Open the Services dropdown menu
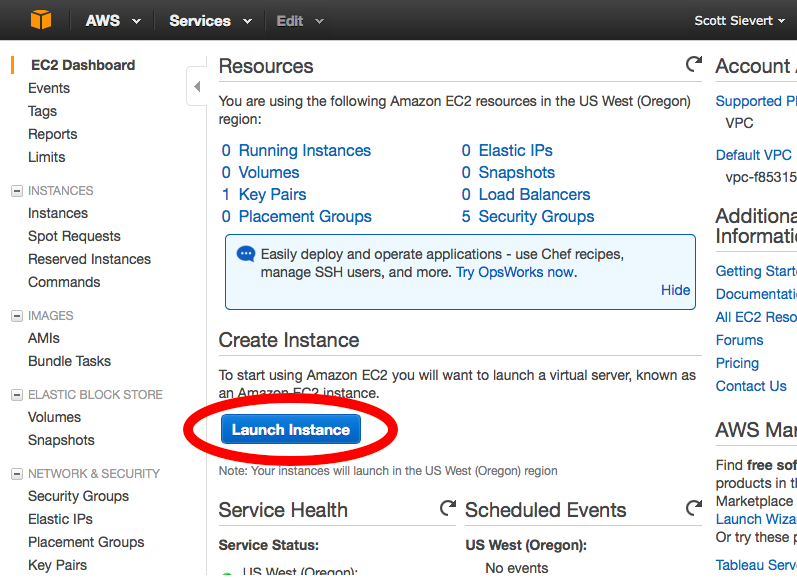The width and height of the screenshot is (797, 578). coord(210,21)
